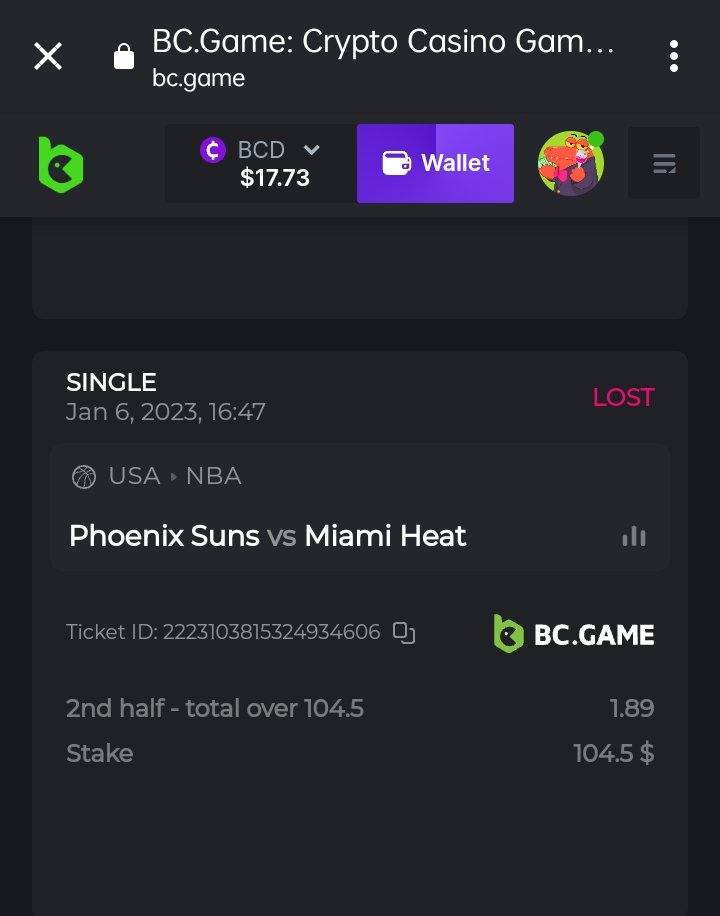Open the NBA league breadcrumb
Viewport: 720px width, 916px height.
point(213,476)
